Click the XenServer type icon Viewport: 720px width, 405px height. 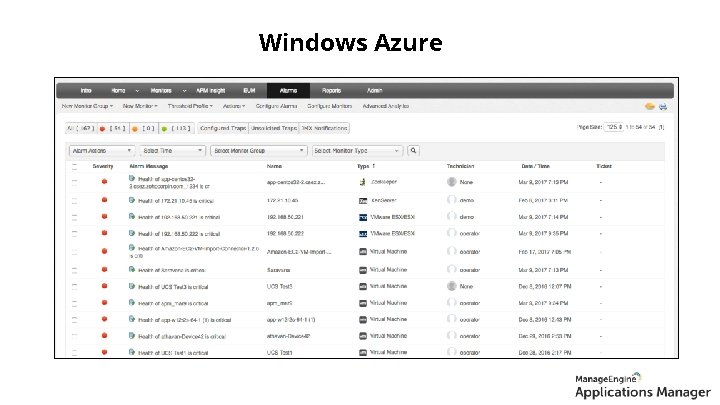pos(363,201)
